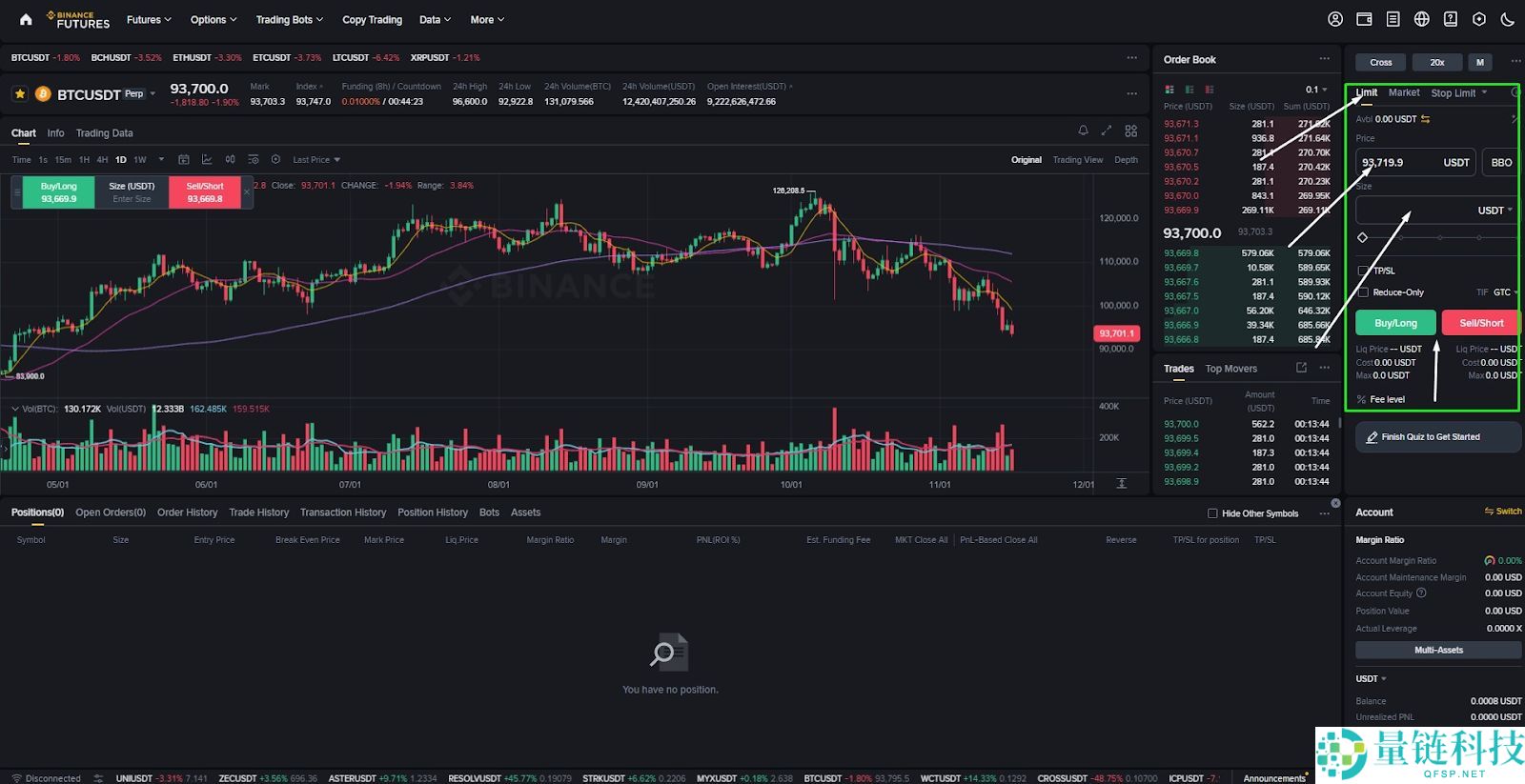Show both buy and sell order book view
This screenshot has width=1525, height=784.
coord(1169,90)
